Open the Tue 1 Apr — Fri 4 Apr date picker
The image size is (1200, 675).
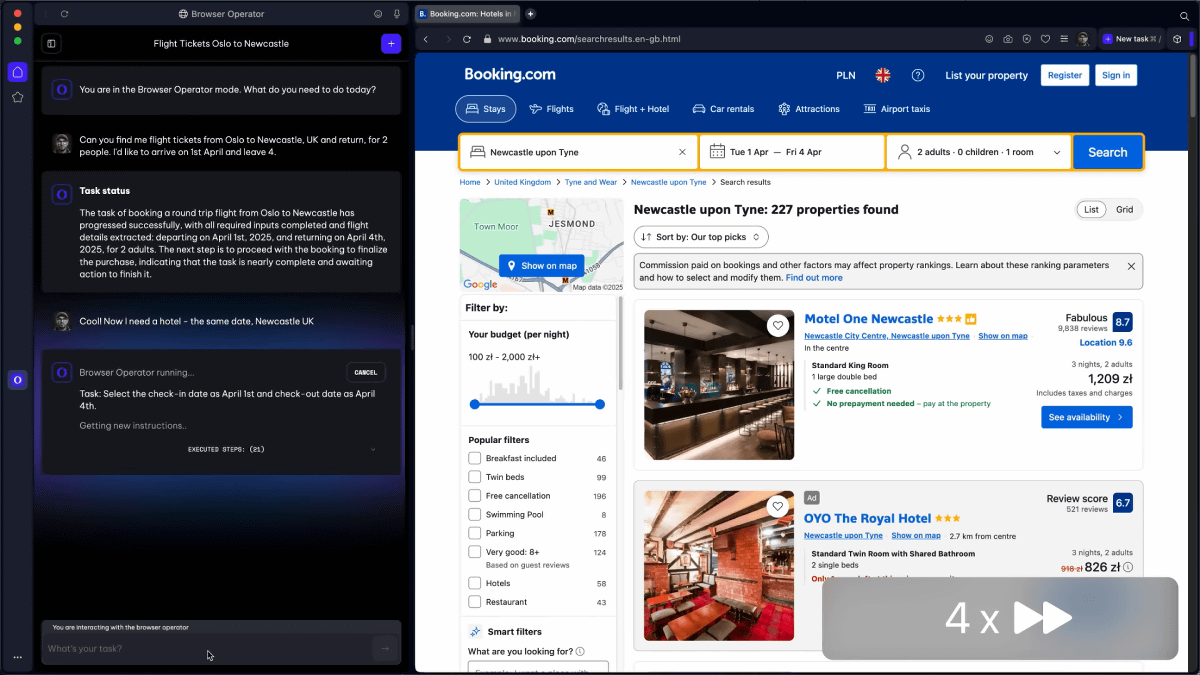pos(792,152)
